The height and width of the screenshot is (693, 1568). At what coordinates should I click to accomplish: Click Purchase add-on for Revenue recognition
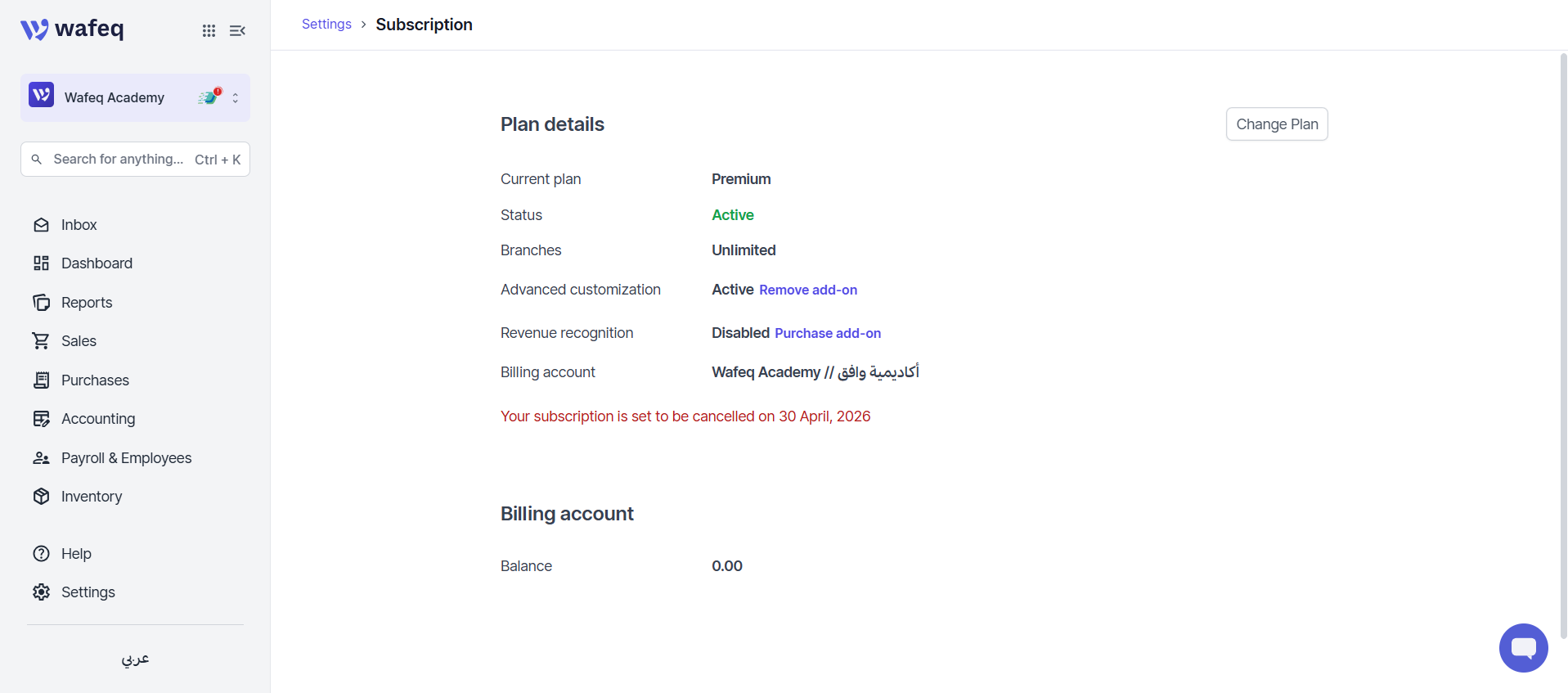(x=828, y=333)
